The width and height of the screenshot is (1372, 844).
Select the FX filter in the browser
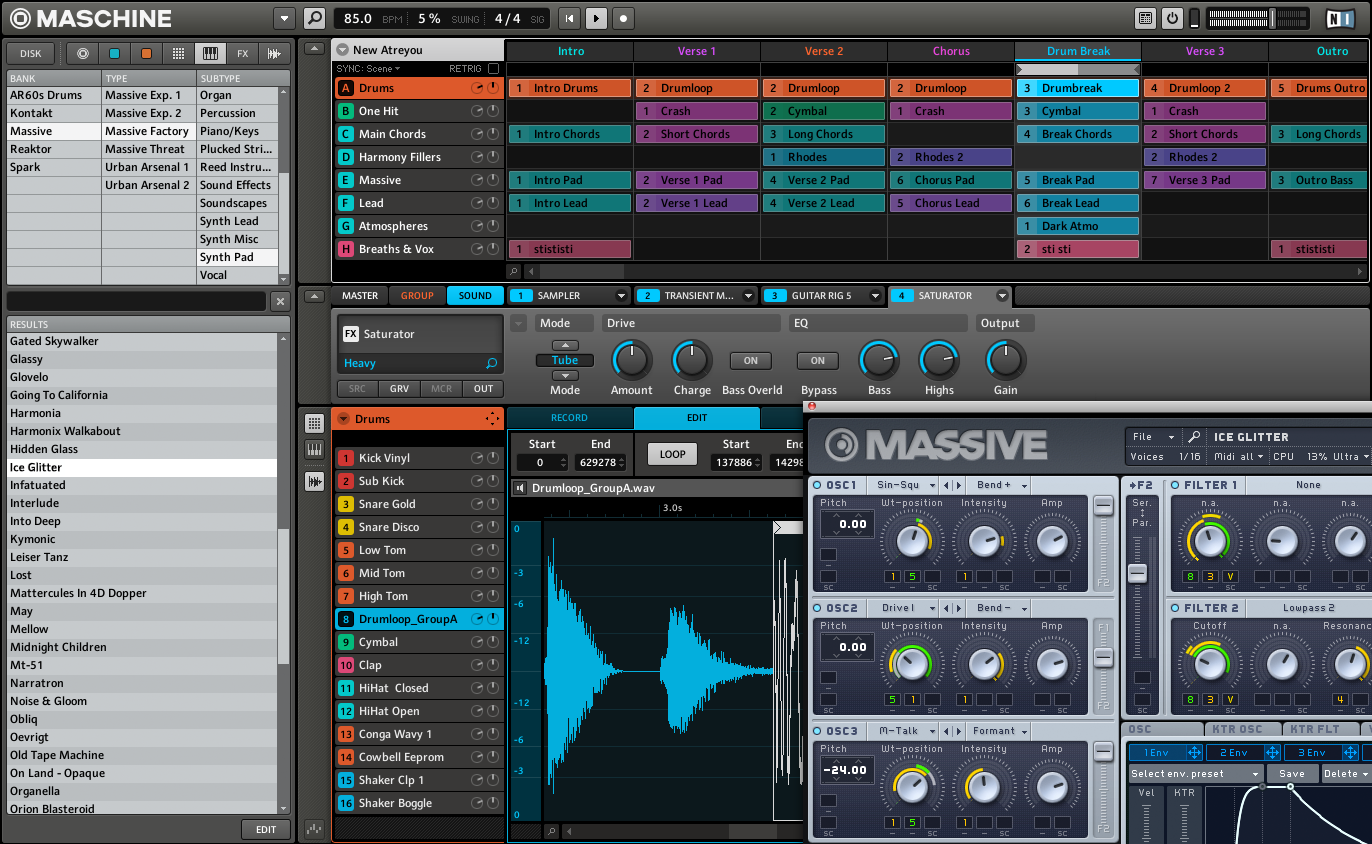pyautogui.click(x=242, y=54)
